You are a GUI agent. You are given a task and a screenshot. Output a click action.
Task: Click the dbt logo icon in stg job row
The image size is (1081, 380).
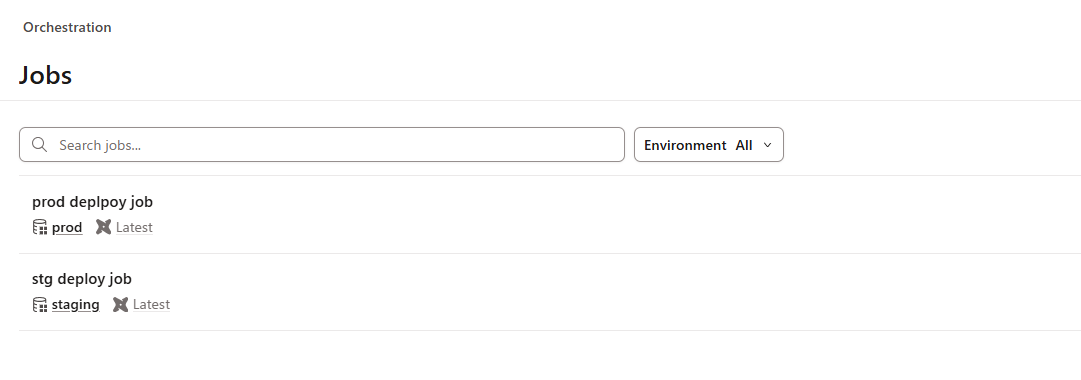[x=121, y=304]
